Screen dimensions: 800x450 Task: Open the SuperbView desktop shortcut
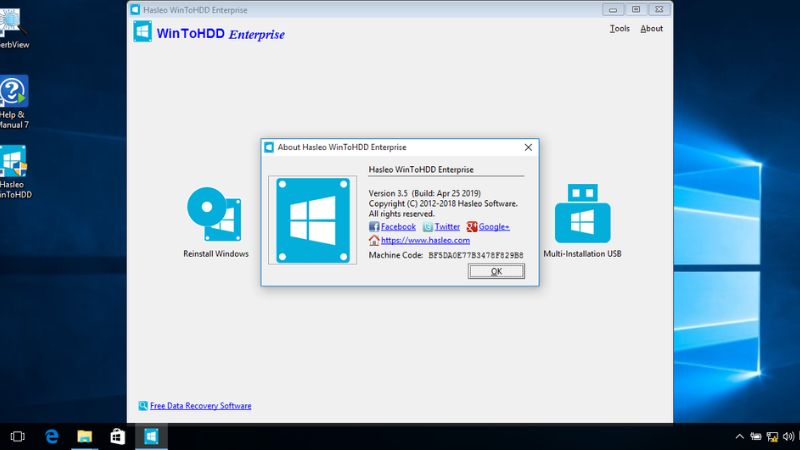(x=13, y=28)
